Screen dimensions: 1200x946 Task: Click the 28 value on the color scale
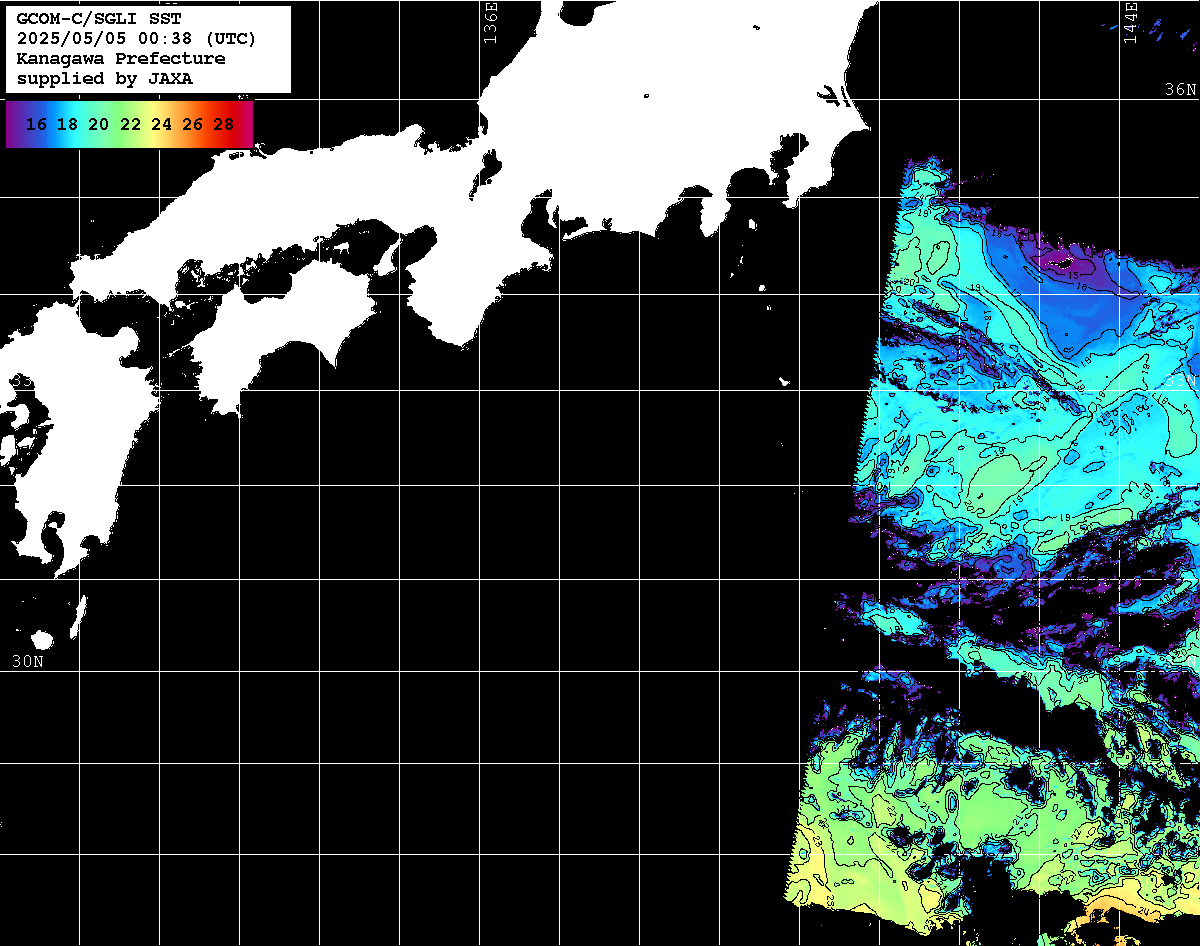[224, 125]
